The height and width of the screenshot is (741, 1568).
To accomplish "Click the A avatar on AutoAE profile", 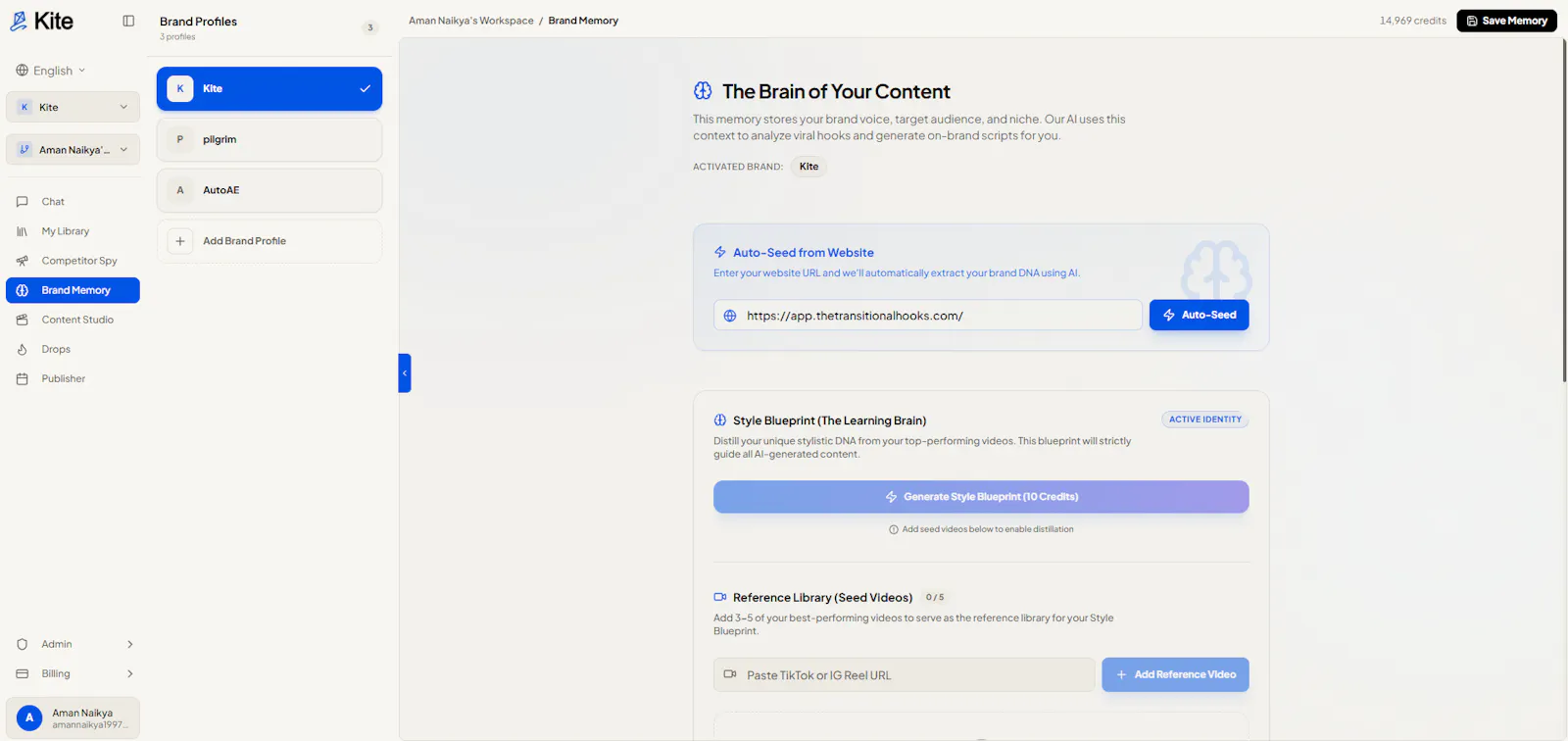I will pyautogui.click(x=180, y=190).
